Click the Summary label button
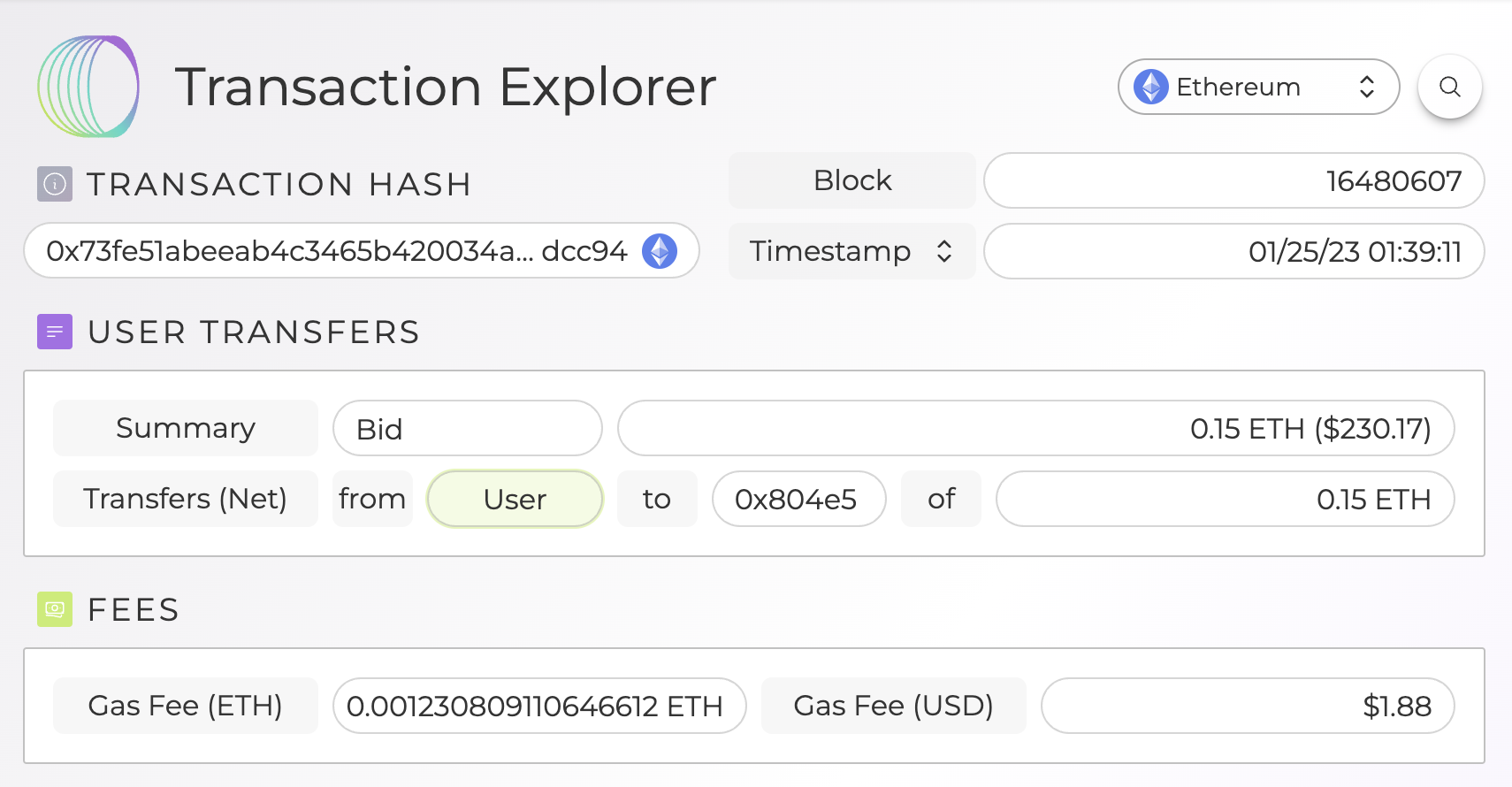Image resolution: width=1512 pixels, height=787 pixels. click(186, 428)
